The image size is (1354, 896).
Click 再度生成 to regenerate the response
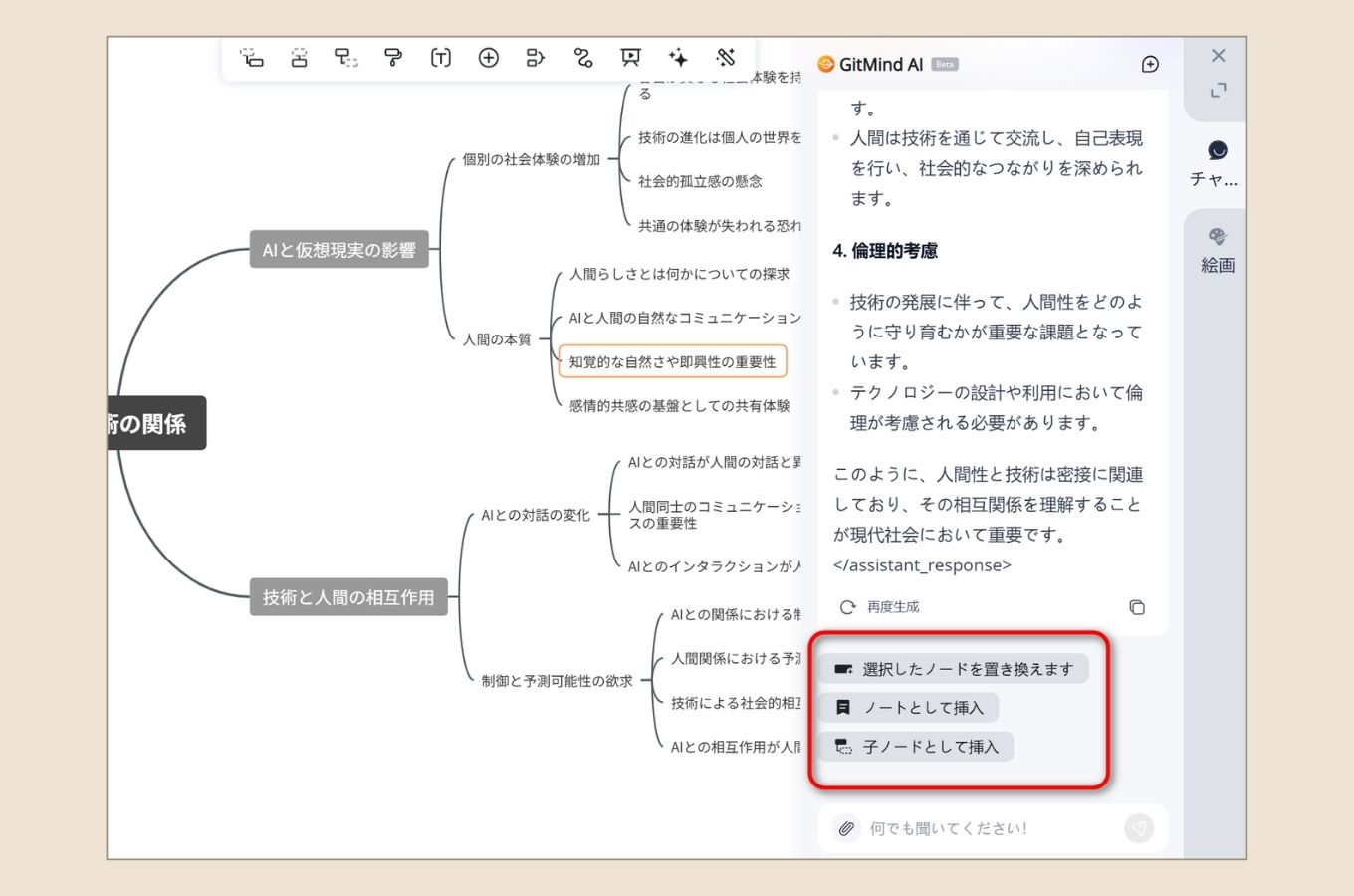point(880,607)
